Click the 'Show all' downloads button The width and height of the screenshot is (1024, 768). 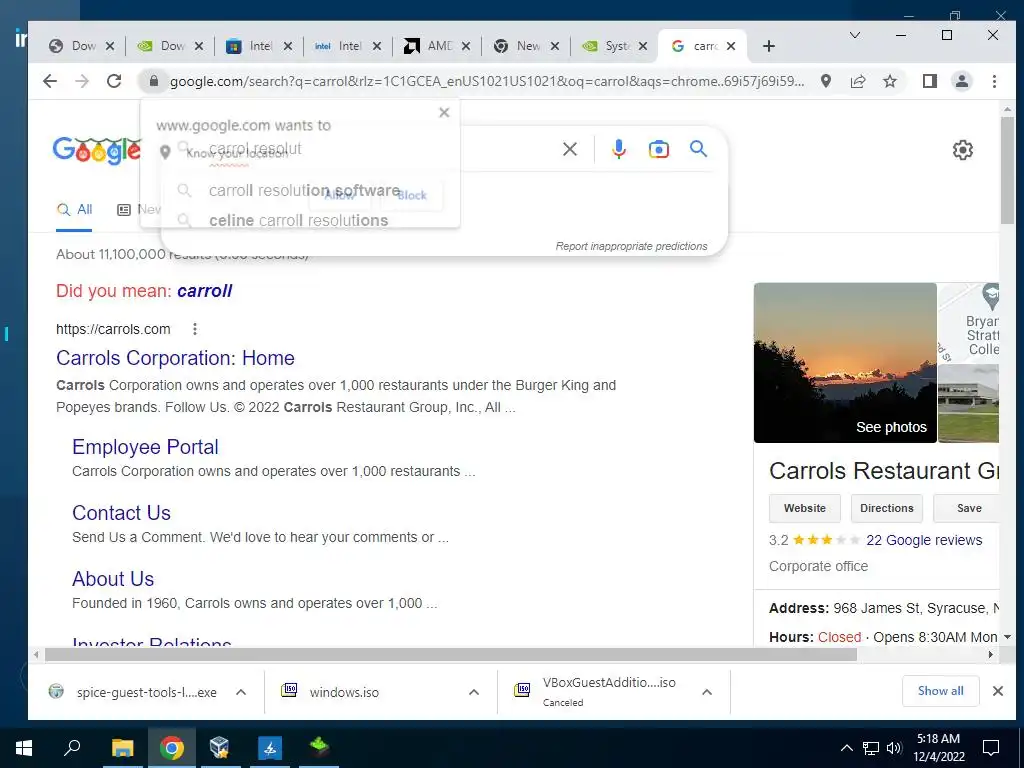(940, 691)
